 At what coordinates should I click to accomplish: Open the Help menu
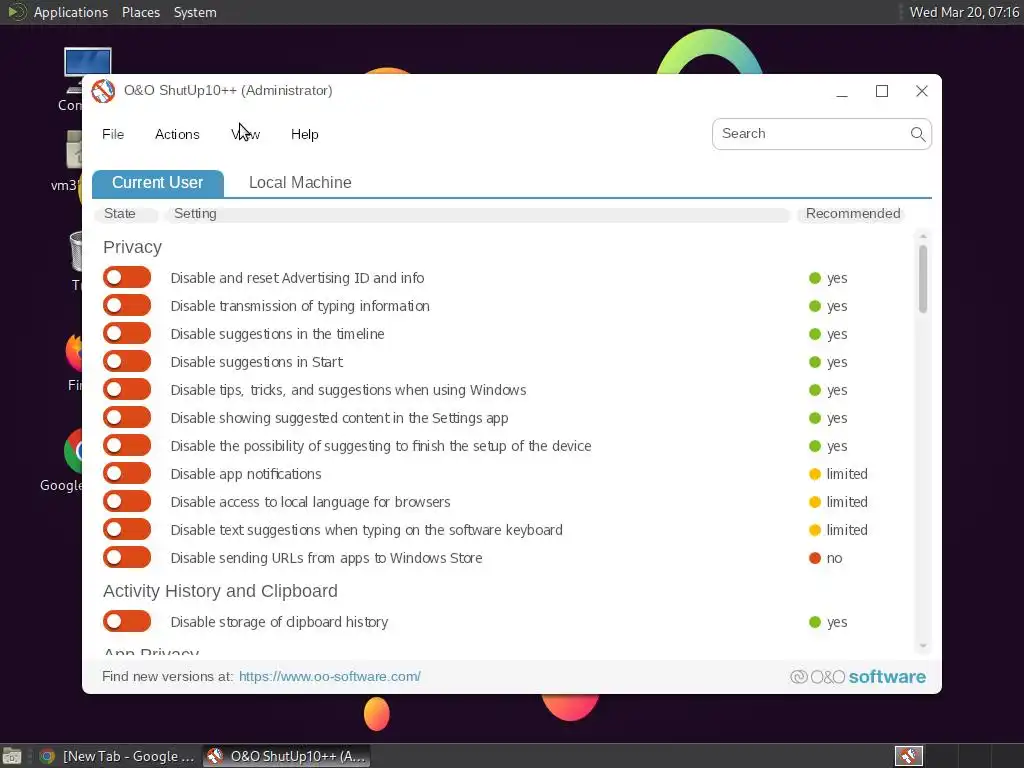[x=304, y=135]
